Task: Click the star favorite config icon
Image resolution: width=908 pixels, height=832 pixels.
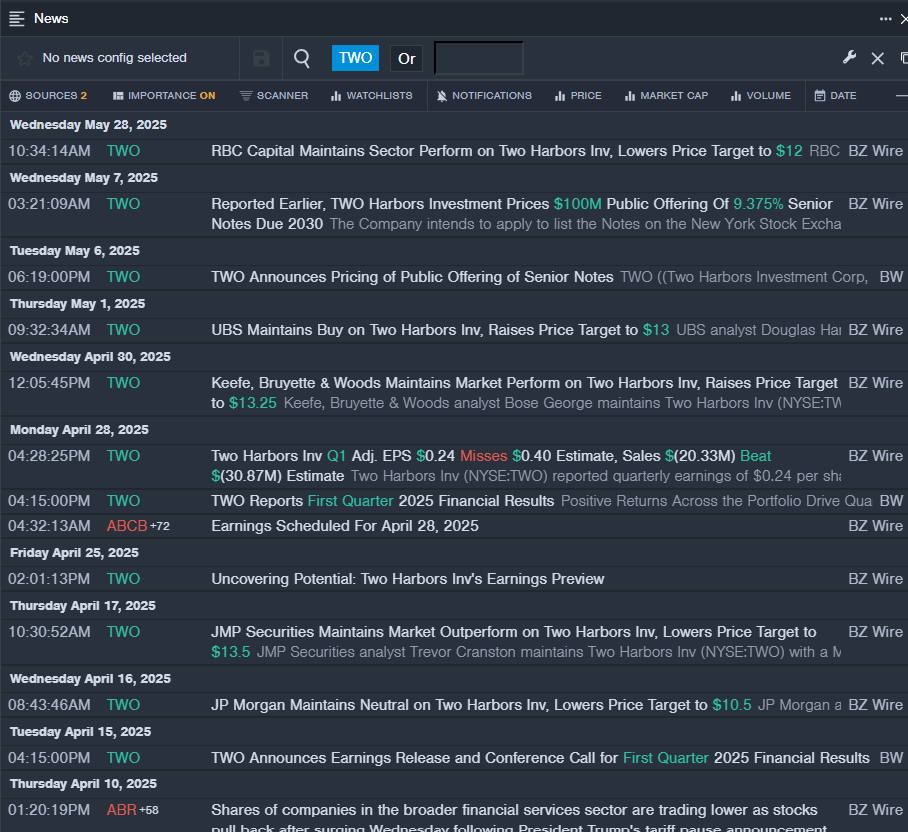Action: [24, 58]
